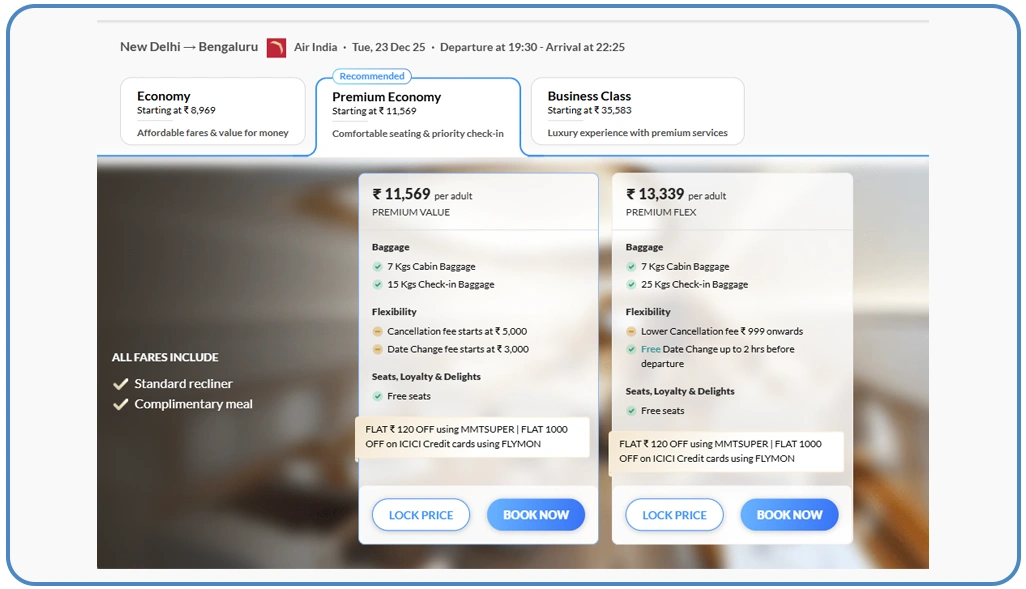The height and width of the screenshot is (589, 1026).
Task: Click the Air India airline logo
Action: point(276,47)
